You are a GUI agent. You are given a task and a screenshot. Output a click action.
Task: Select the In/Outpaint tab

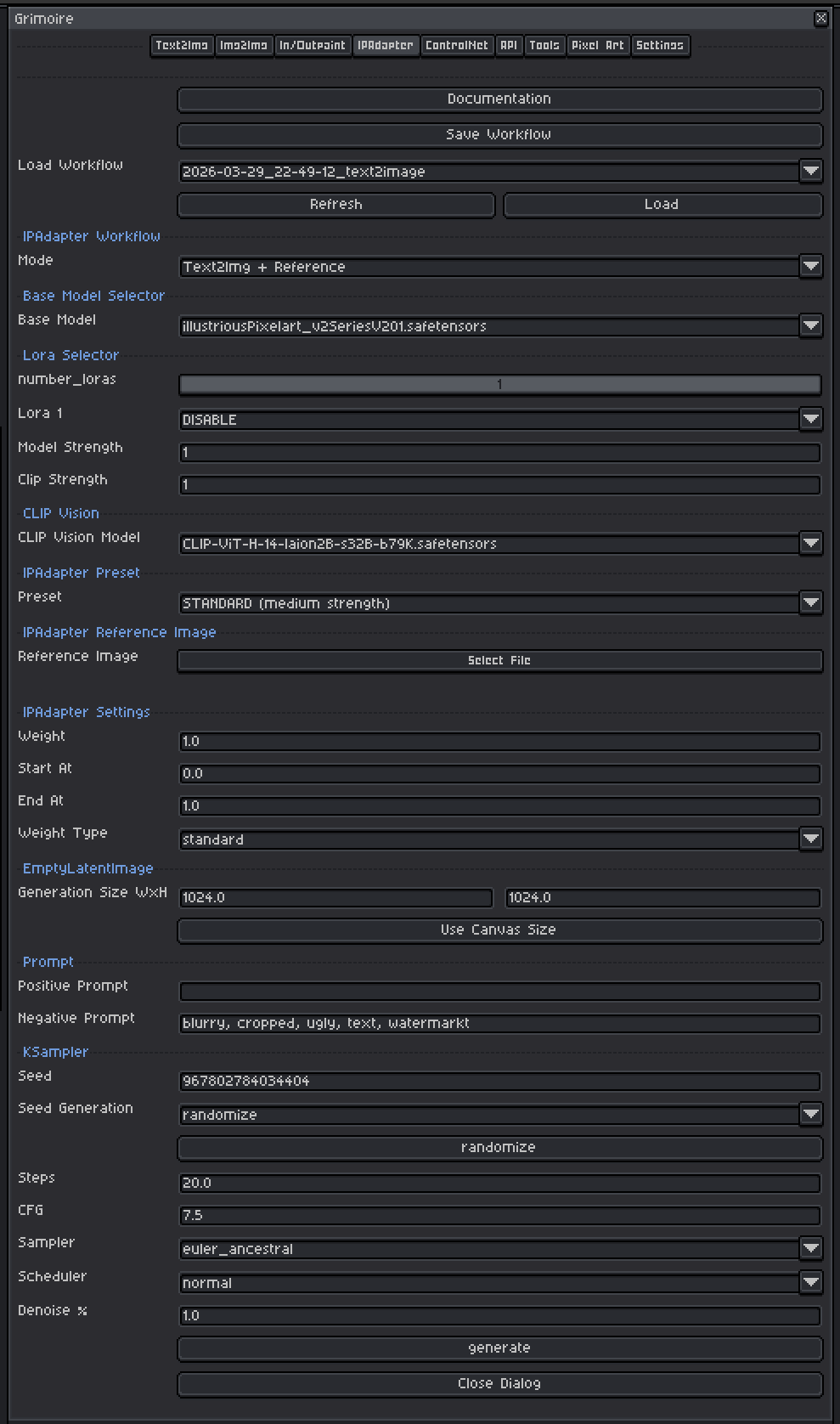313,45
